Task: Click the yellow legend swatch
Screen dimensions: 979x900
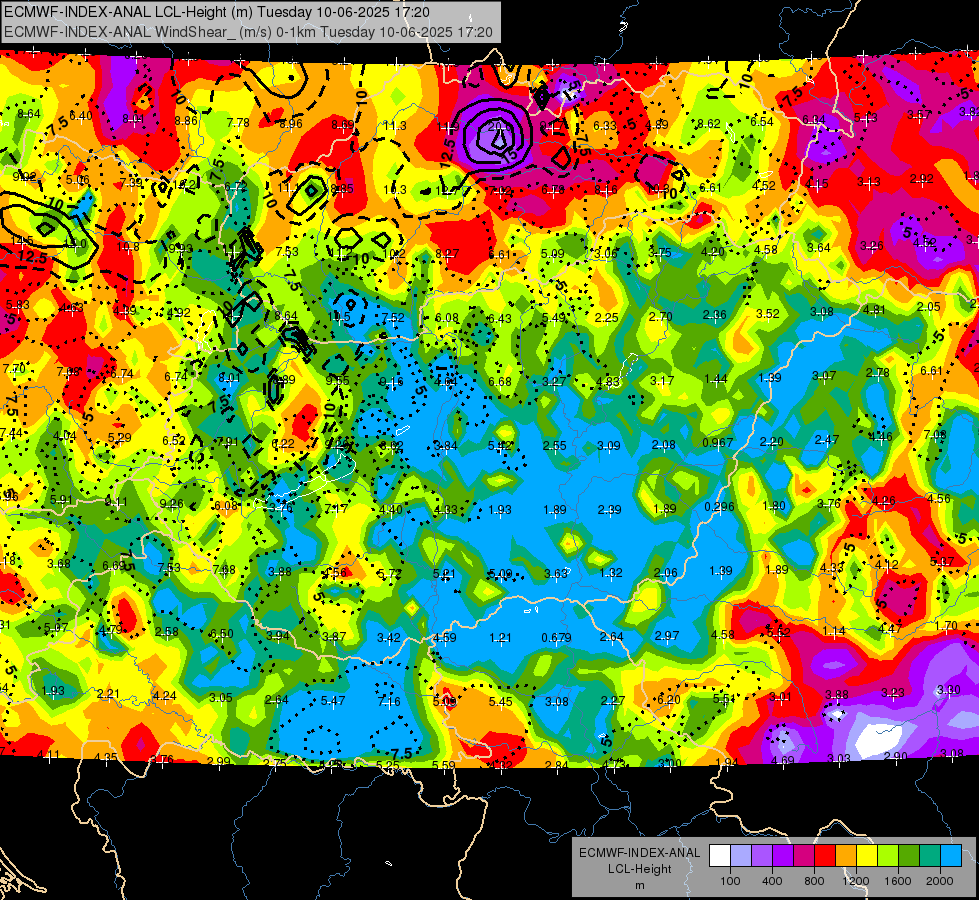Action: [x=867, y=856]
